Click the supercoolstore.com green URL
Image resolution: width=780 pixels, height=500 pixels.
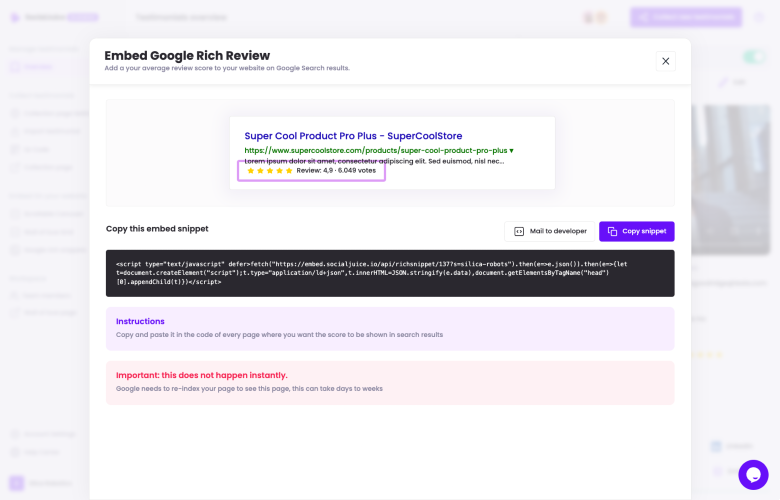376,150
